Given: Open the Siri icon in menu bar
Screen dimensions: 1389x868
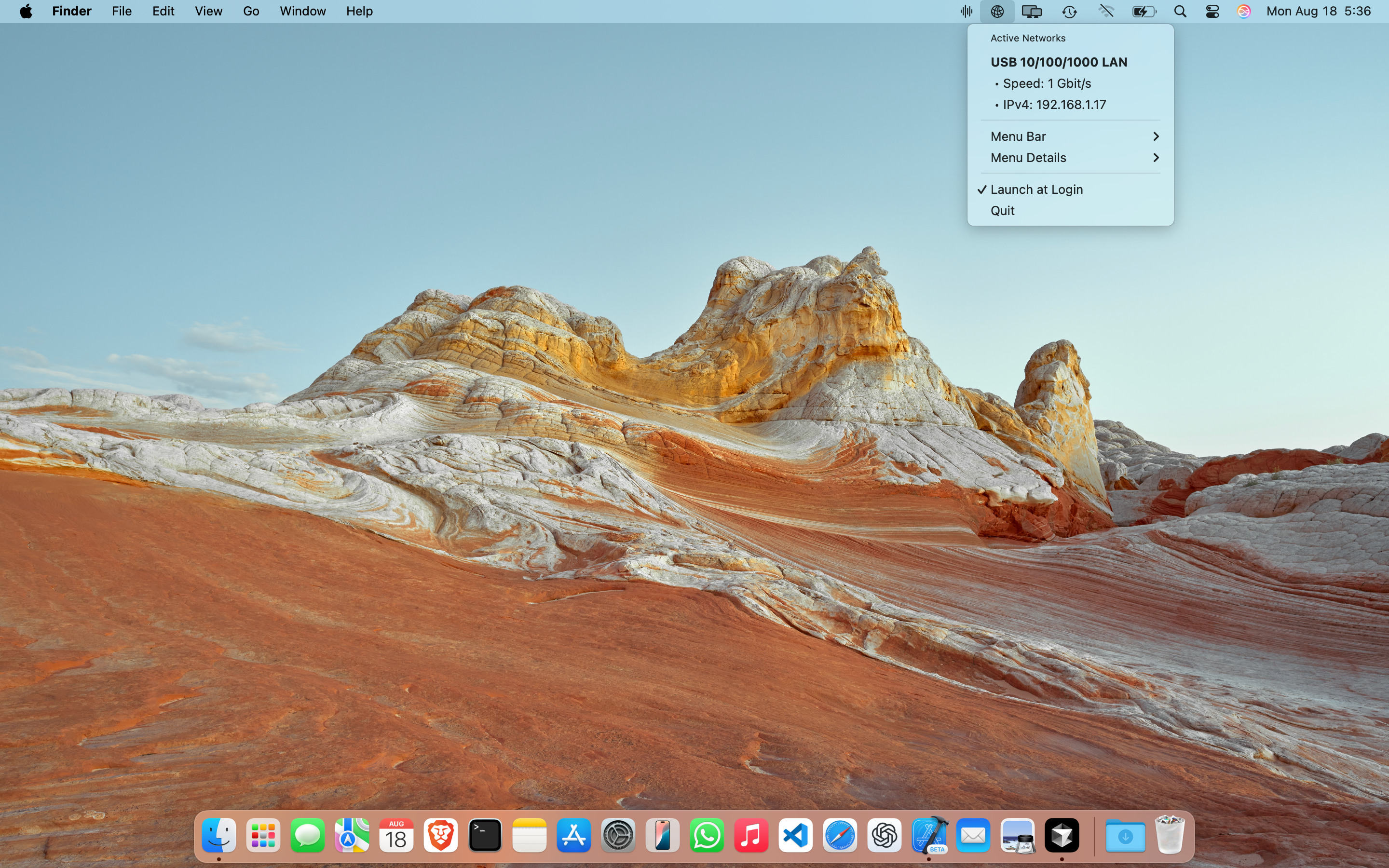Looking at the screenshot, I should (1243, 12).
